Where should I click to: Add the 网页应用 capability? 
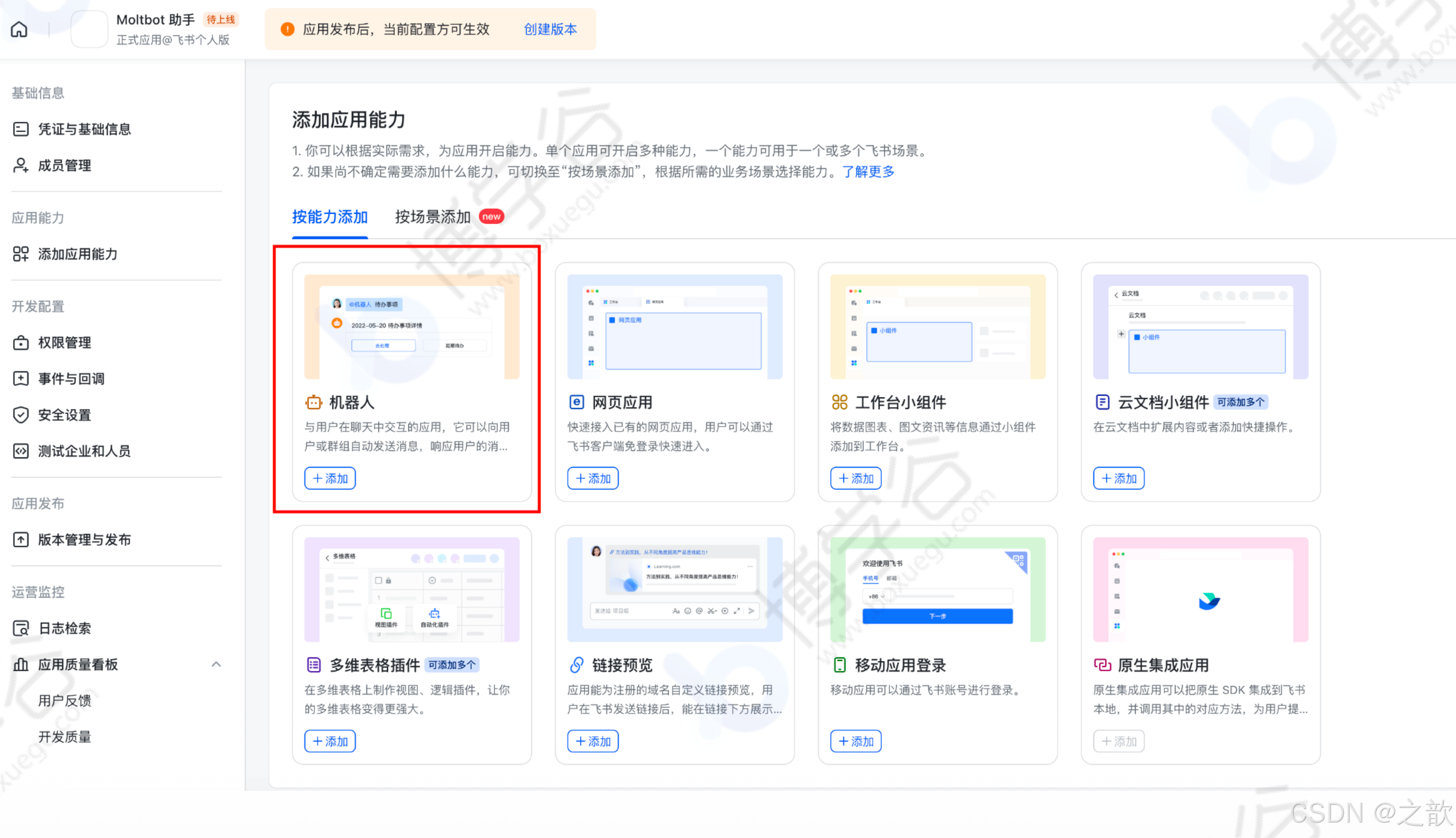click(x=593, y=479)
